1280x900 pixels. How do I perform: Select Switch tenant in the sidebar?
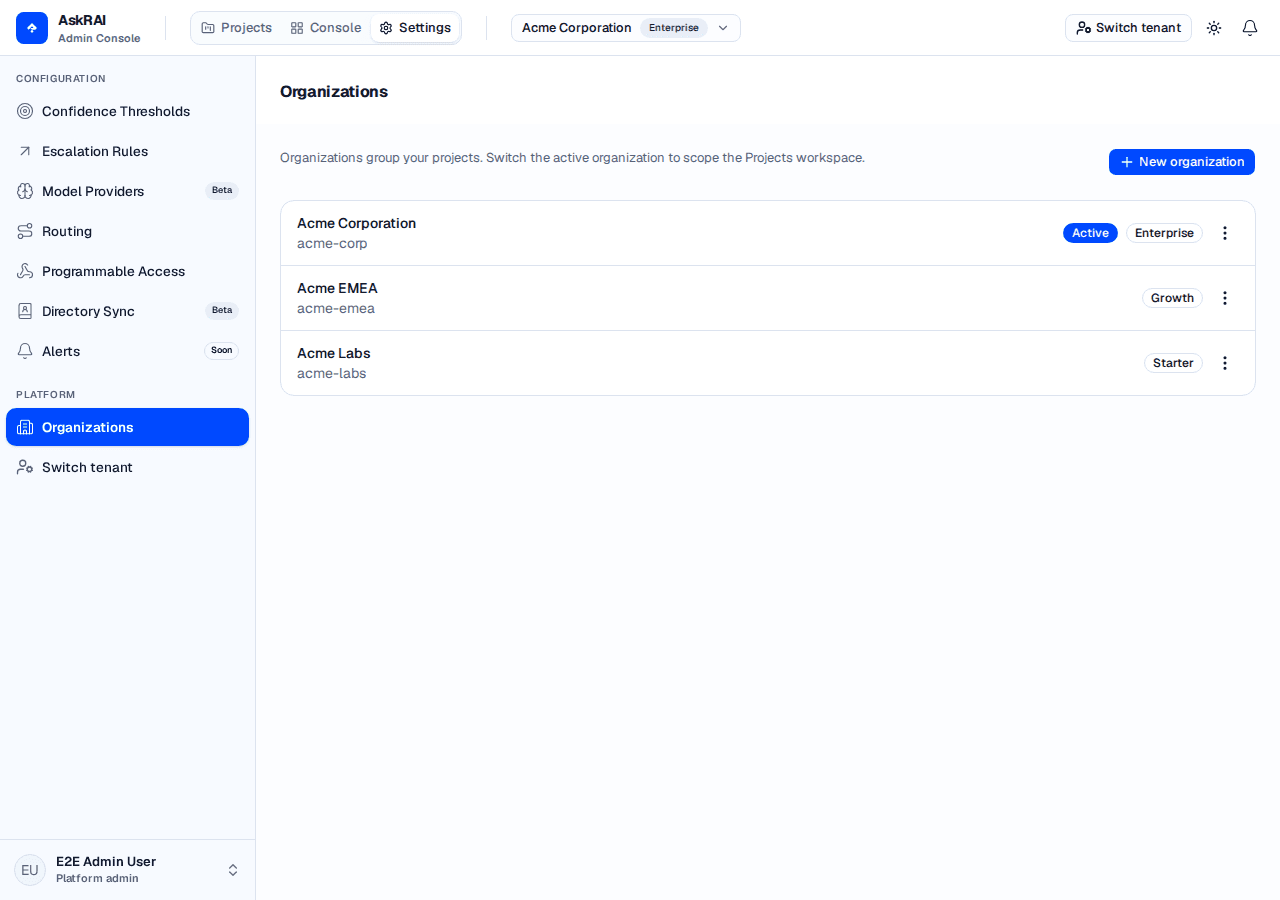(x=127, y=467)
